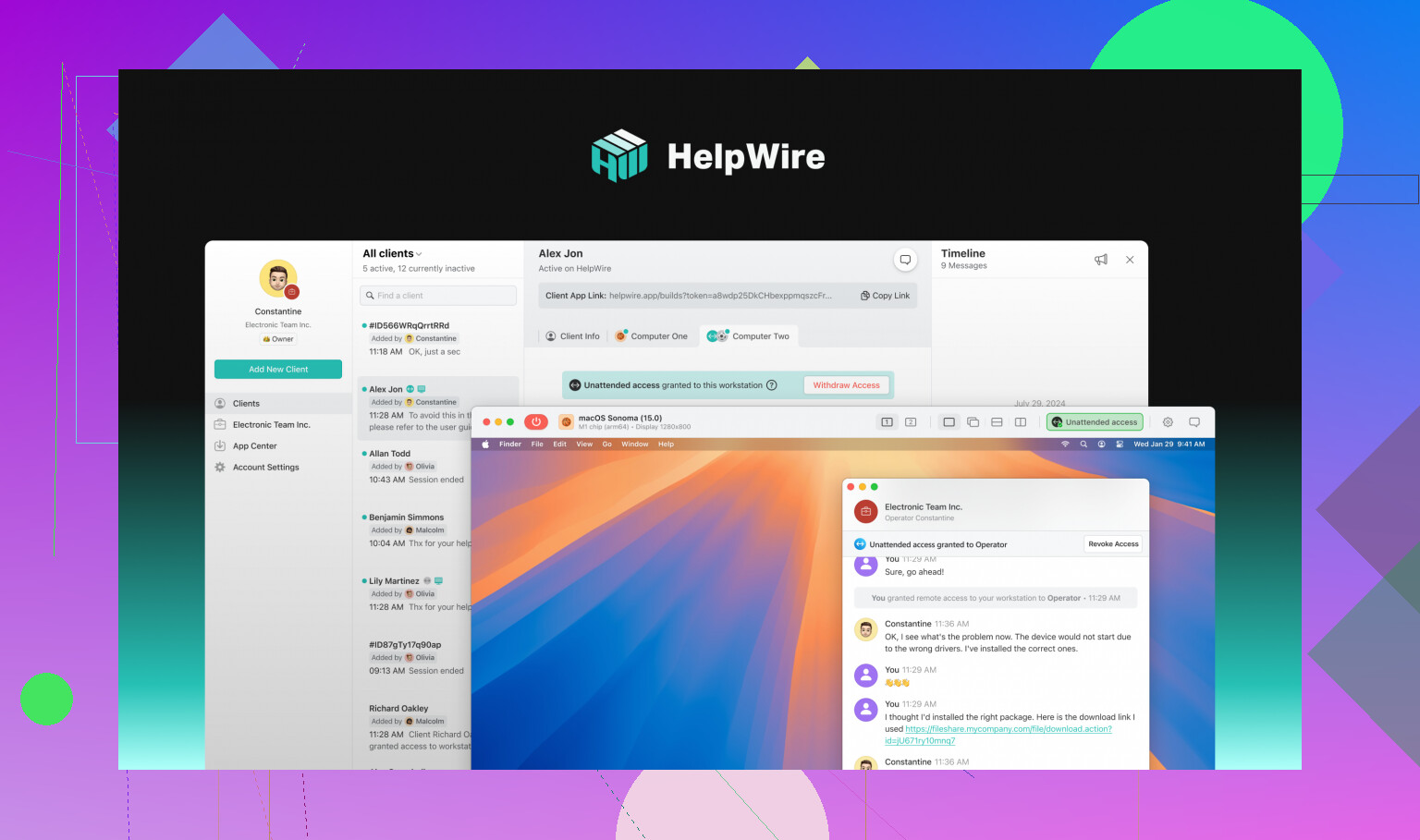Click the red power disconnect button
Image resolution: width=1420 pixels, height=840 pixels.
point(536,422)
